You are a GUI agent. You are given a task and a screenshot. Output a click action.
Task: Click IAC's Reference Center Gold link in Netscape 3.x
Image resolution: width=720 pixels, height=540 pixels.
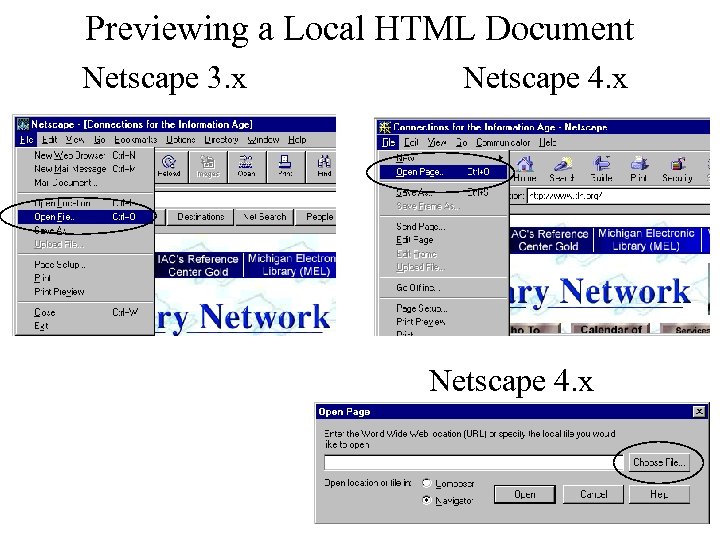(198, 265)
